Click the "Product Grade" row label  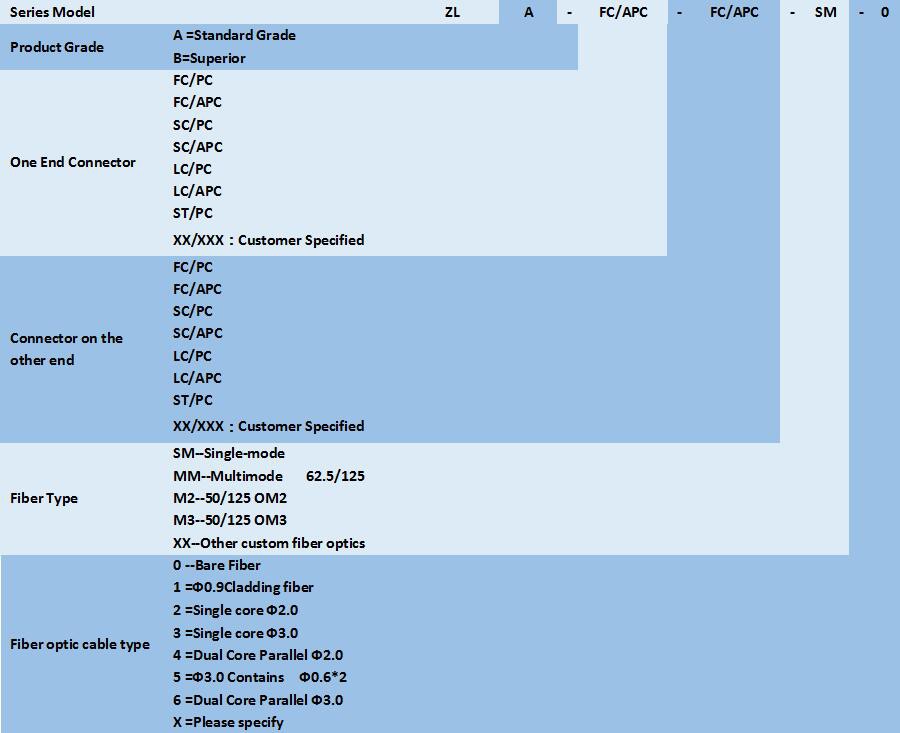pyautogui.click(x=57, y=47)
